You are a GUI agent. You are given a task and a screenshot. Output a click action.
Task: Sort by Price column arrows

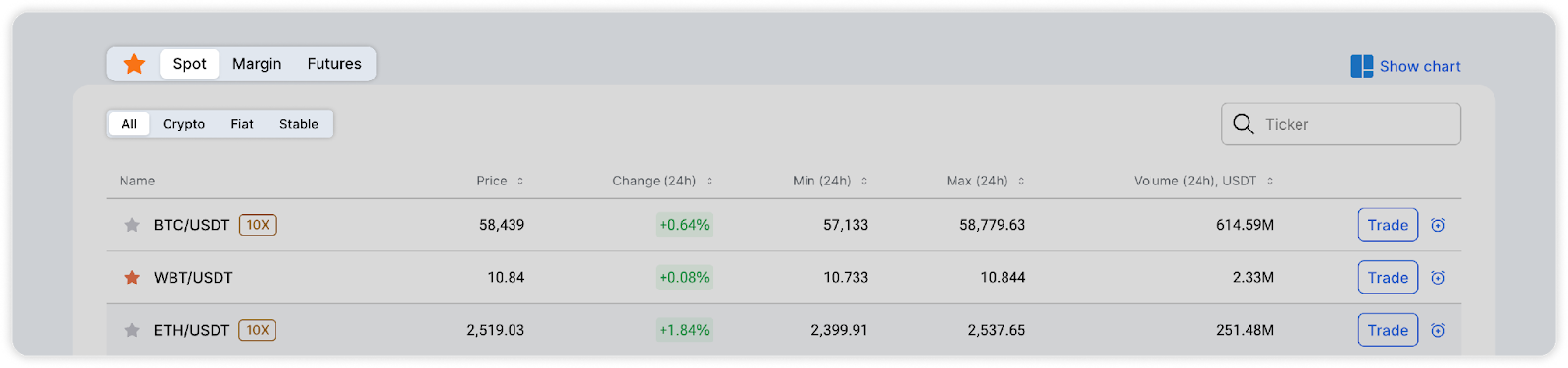[x=520, y=181]
